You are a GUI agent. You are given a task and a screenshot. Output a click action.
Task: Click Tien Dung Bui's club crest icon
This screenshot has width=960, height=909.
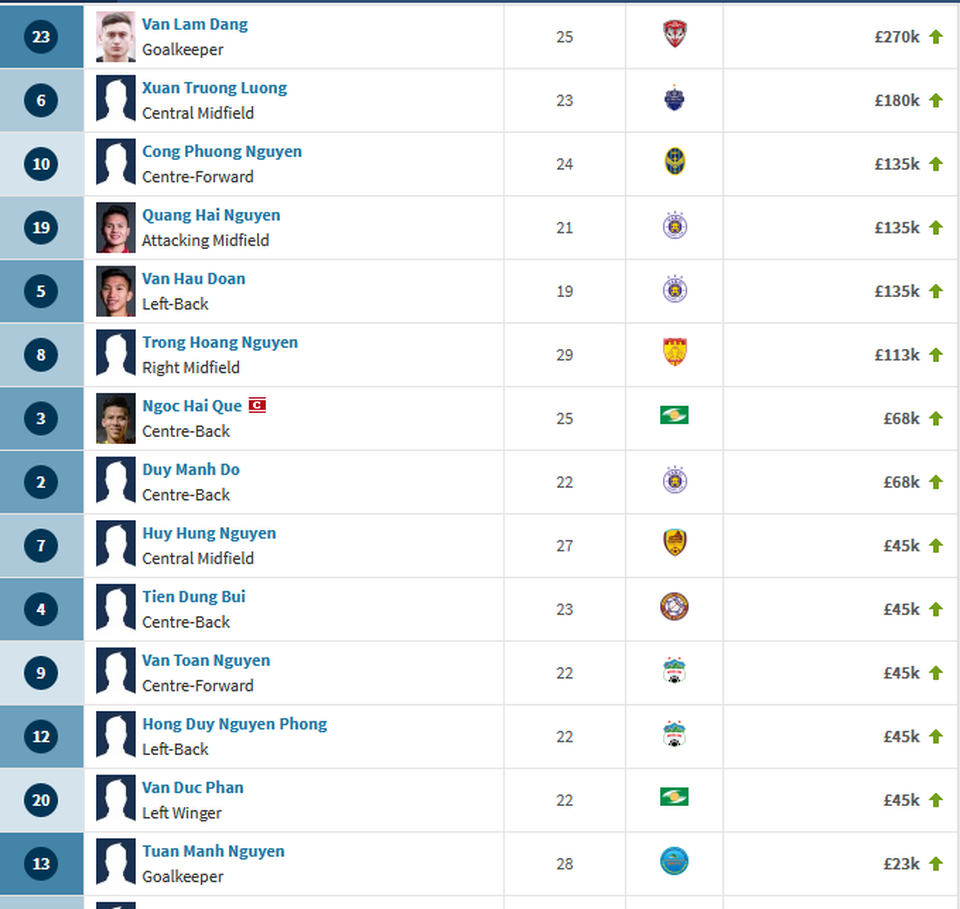tap(674, 607)
